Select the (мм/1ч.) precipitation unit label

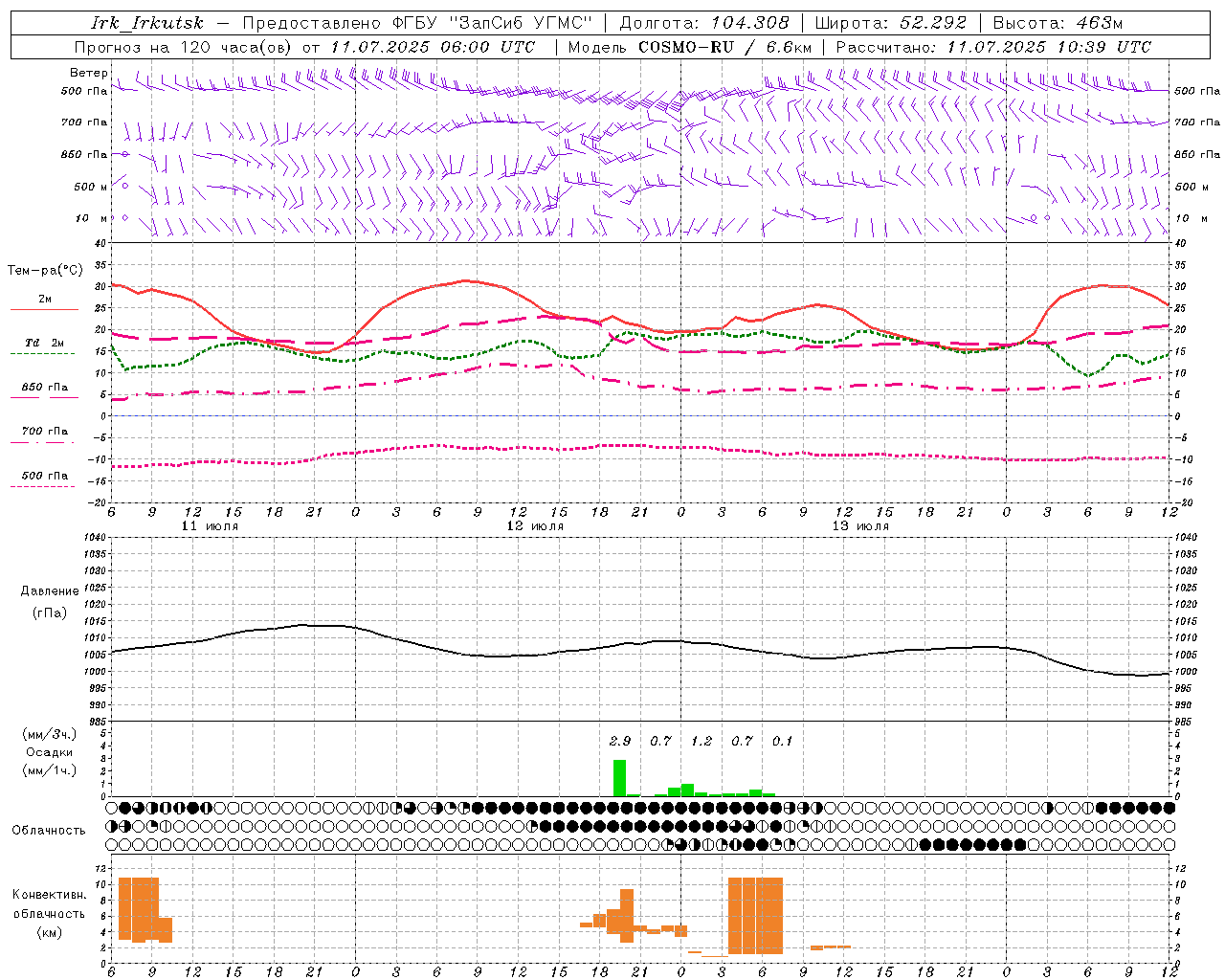click(x=50, y=770)
